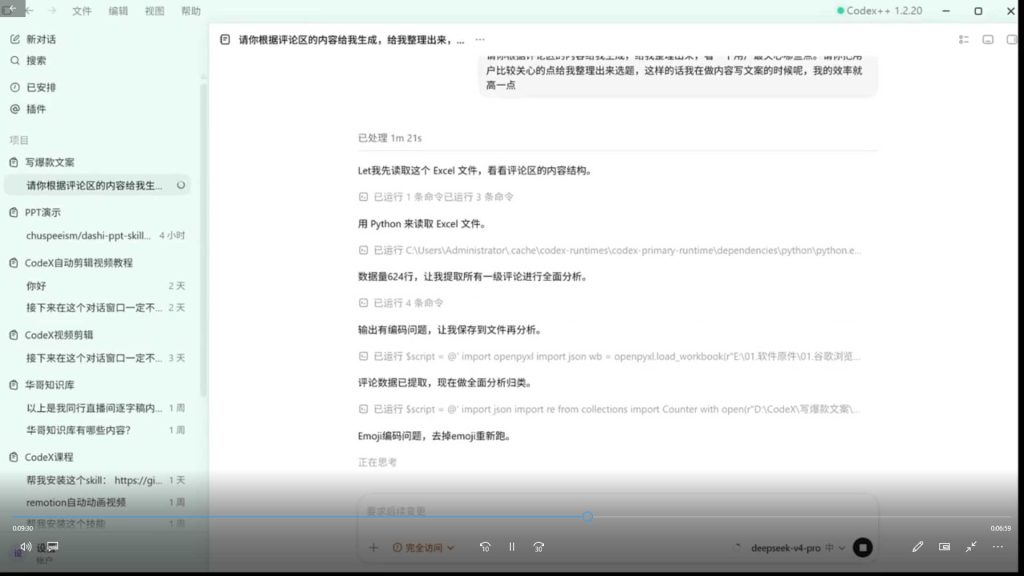Click the plus attach button in composer

point(374,547)
